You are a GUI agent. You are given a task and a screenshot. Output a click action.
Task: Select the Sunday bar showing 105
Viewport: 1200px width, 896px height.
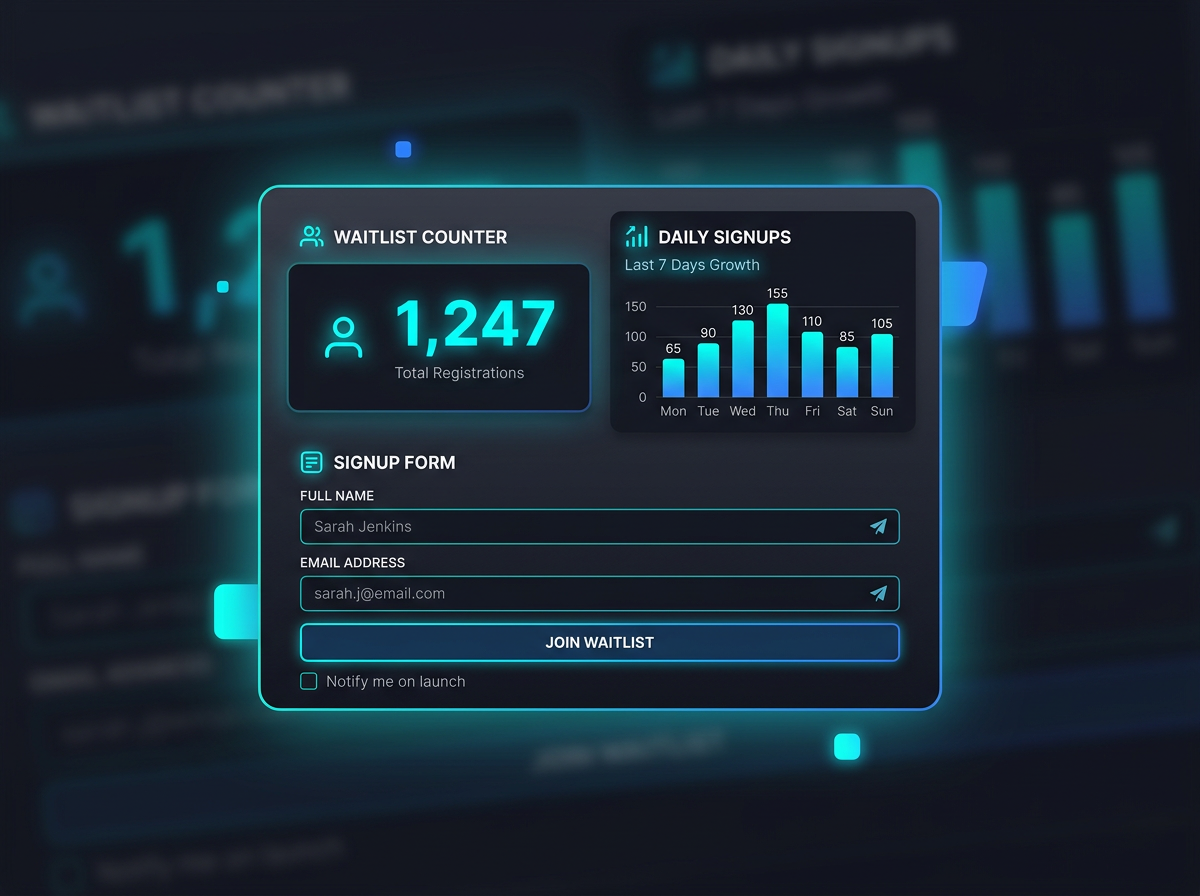882,366
